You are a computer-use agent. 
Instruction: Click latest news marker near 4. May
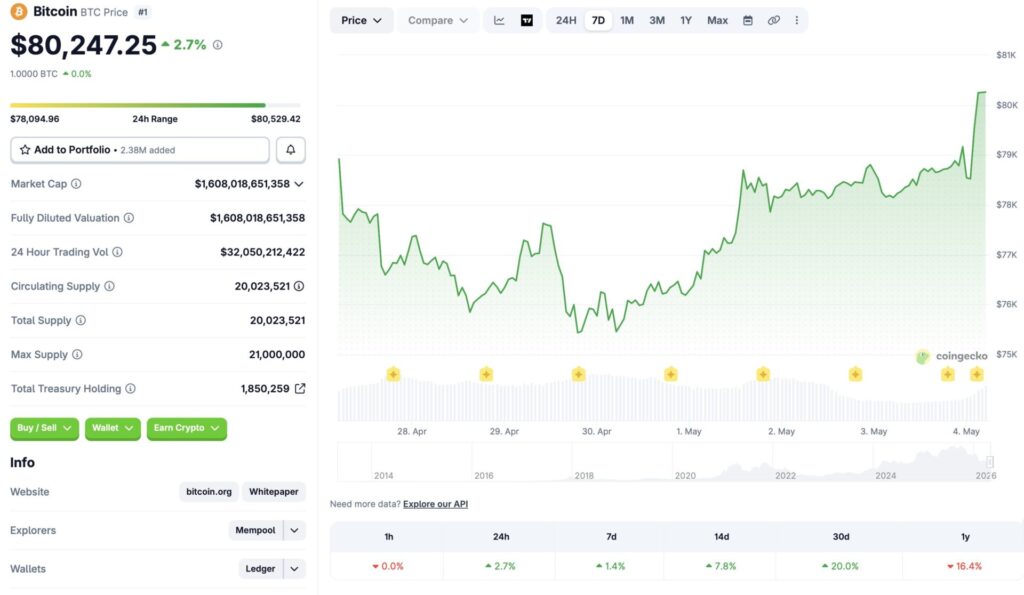point(976,374)
